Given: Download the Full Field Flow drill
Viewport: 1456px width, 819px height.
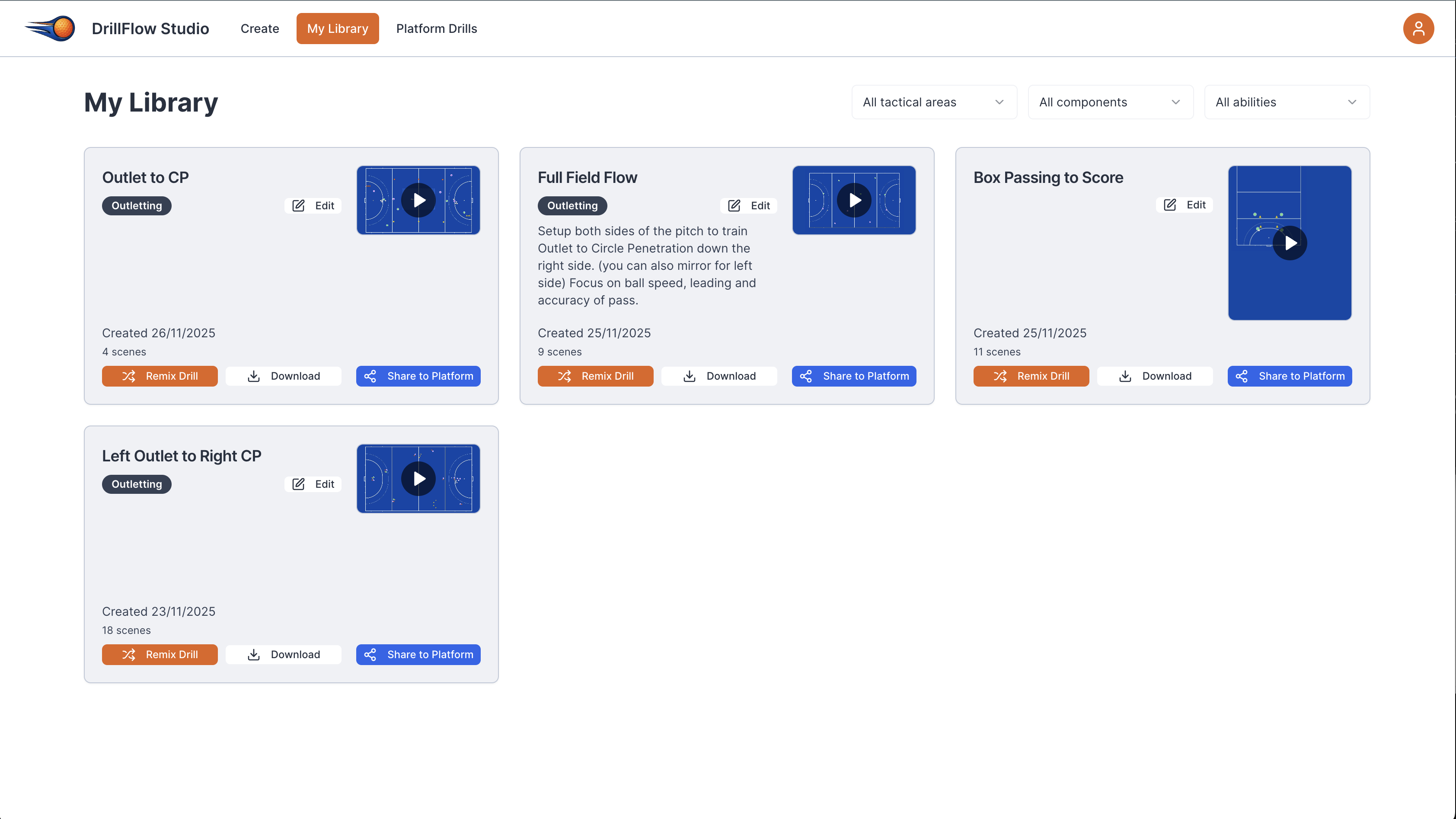Looking at the screenshot, I should point(719,376).
